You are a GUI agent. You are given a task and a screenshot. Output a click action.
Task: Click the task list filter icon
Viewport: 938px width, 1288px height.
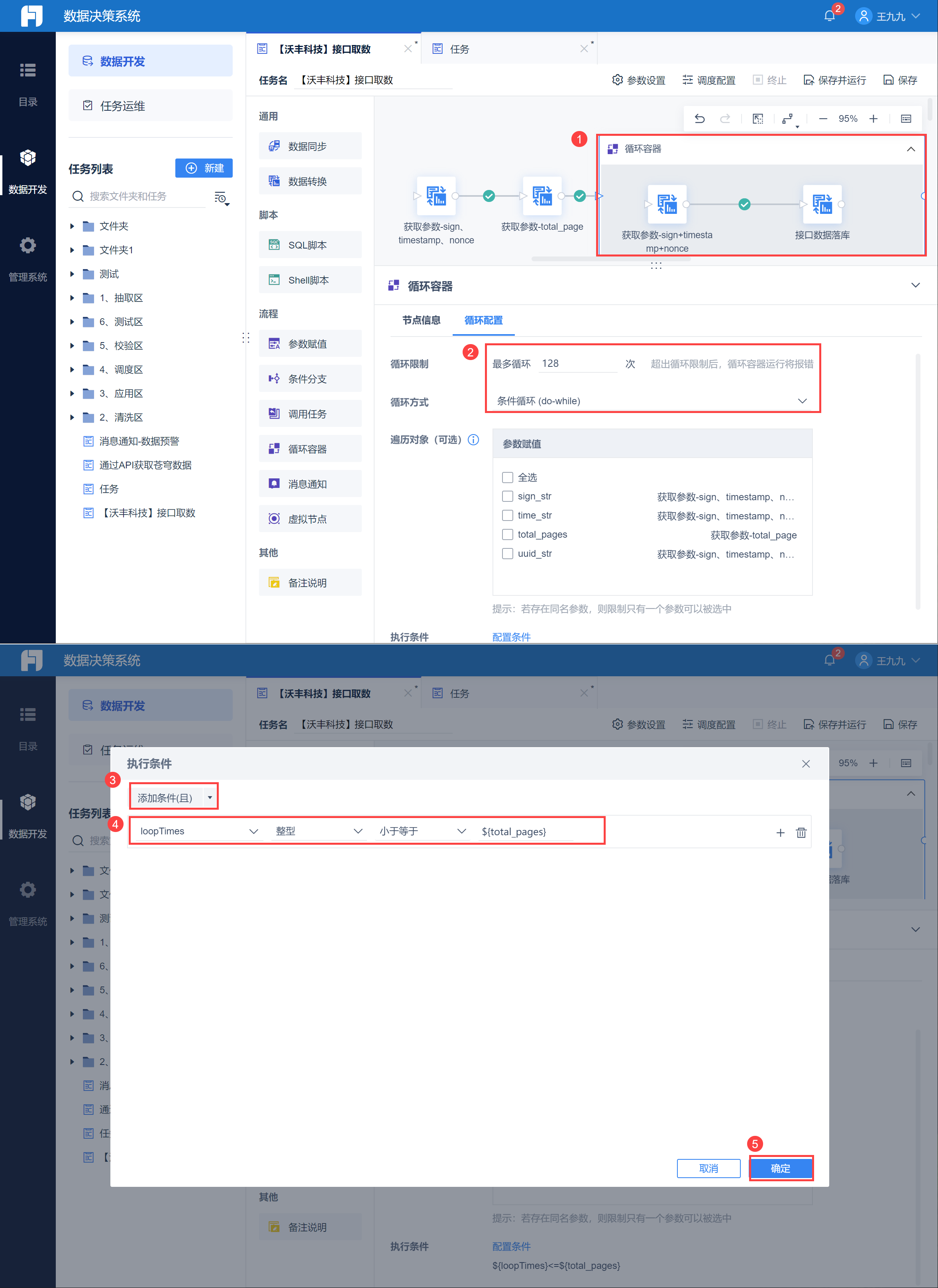click(220, 198)
